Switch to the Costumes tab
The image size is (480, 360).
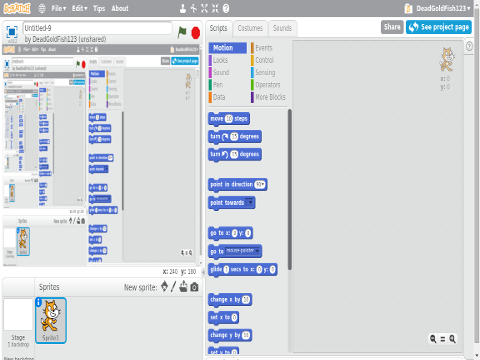(x=250, y=28)
